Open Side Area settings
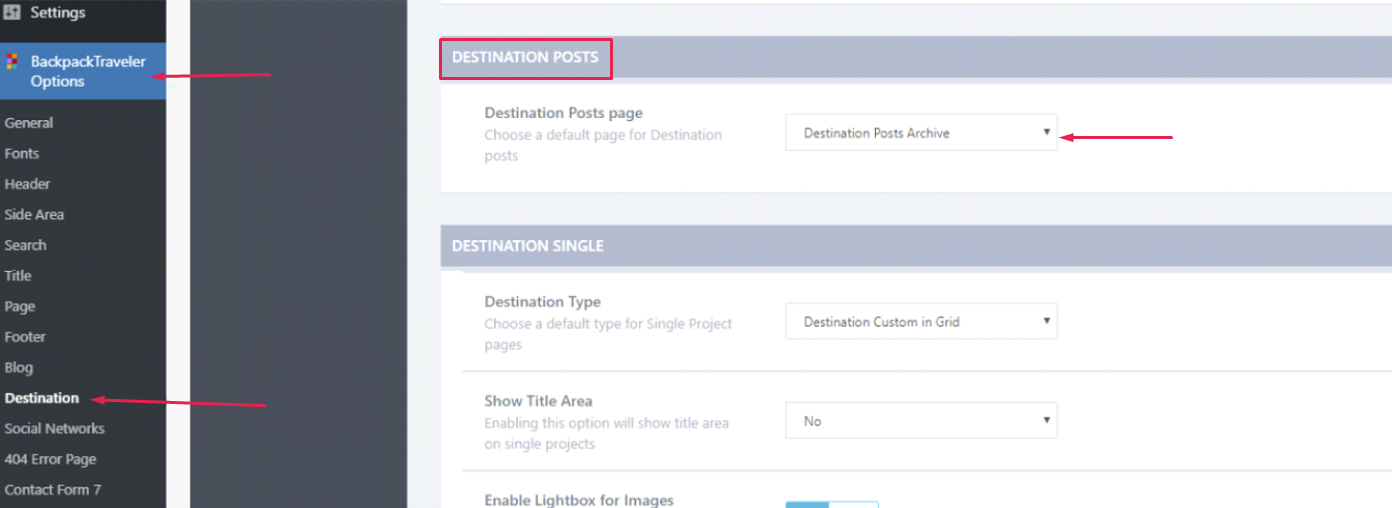The image size is (1392, 508). [x=34, y=215]
